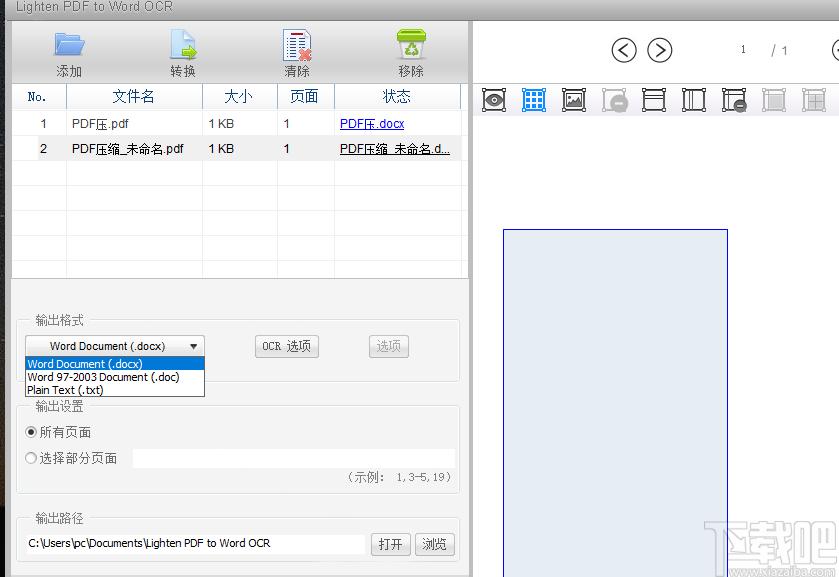Click the 打开 output folder button
Viewport: 839px width, 577px height.
391,544
